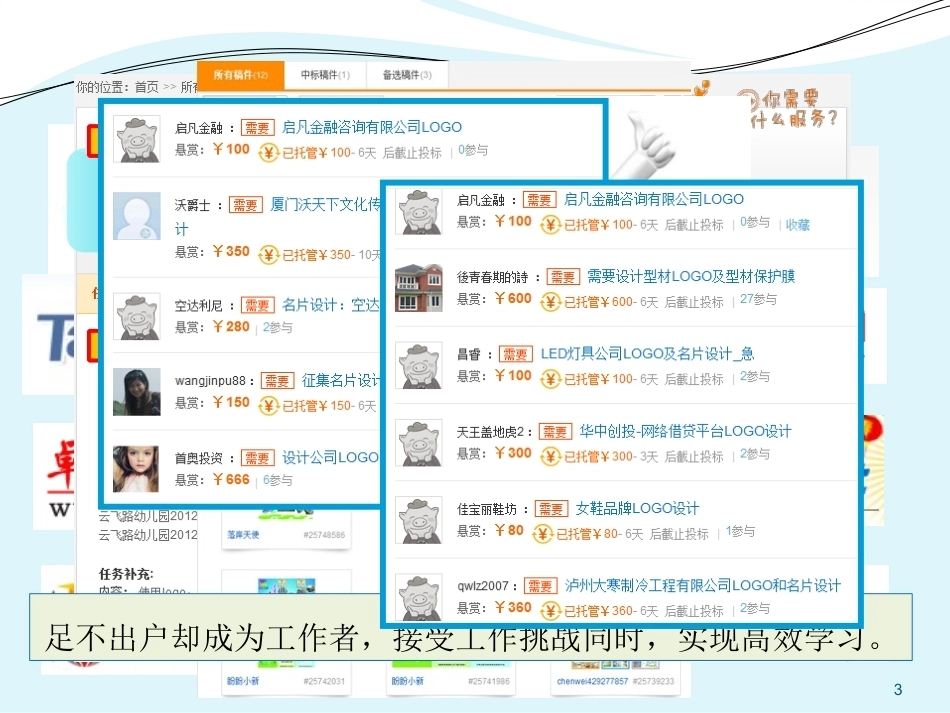Screen dimensions: 950x713
Task: Click 需要 tag beside 昌睿
Action: 516,354
